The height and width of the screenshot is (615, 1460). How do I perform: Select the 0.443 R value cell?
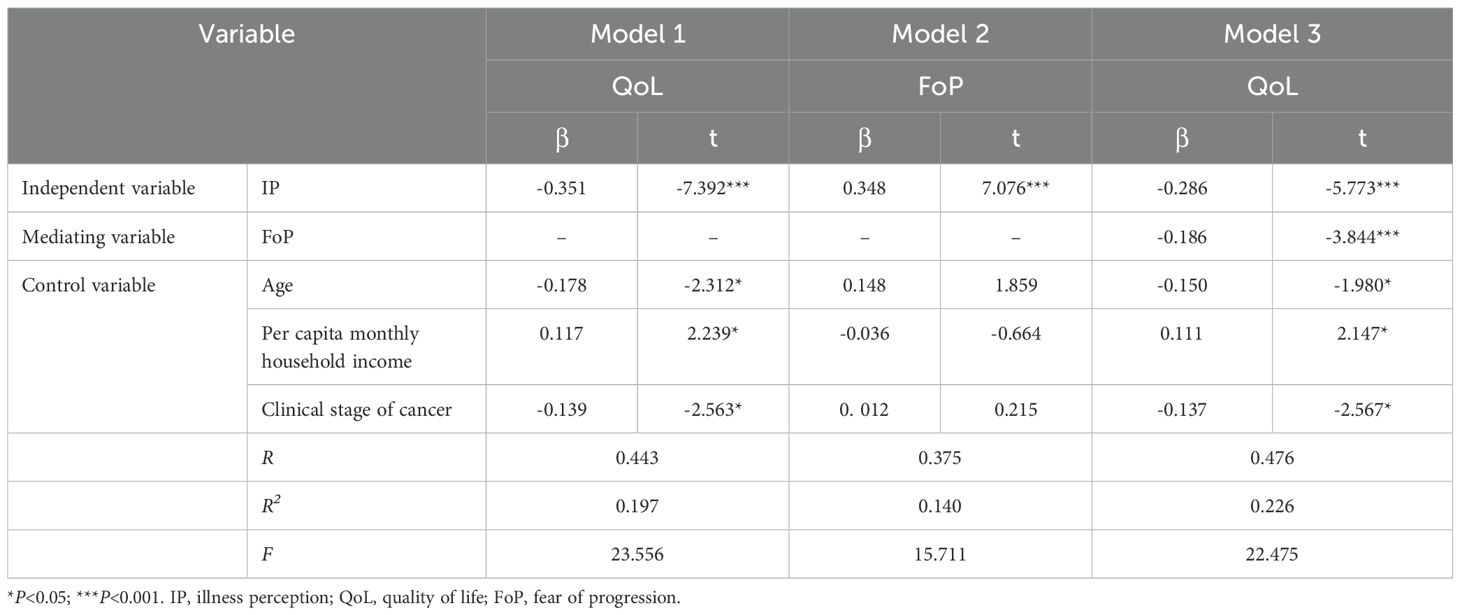coord(637,457)
